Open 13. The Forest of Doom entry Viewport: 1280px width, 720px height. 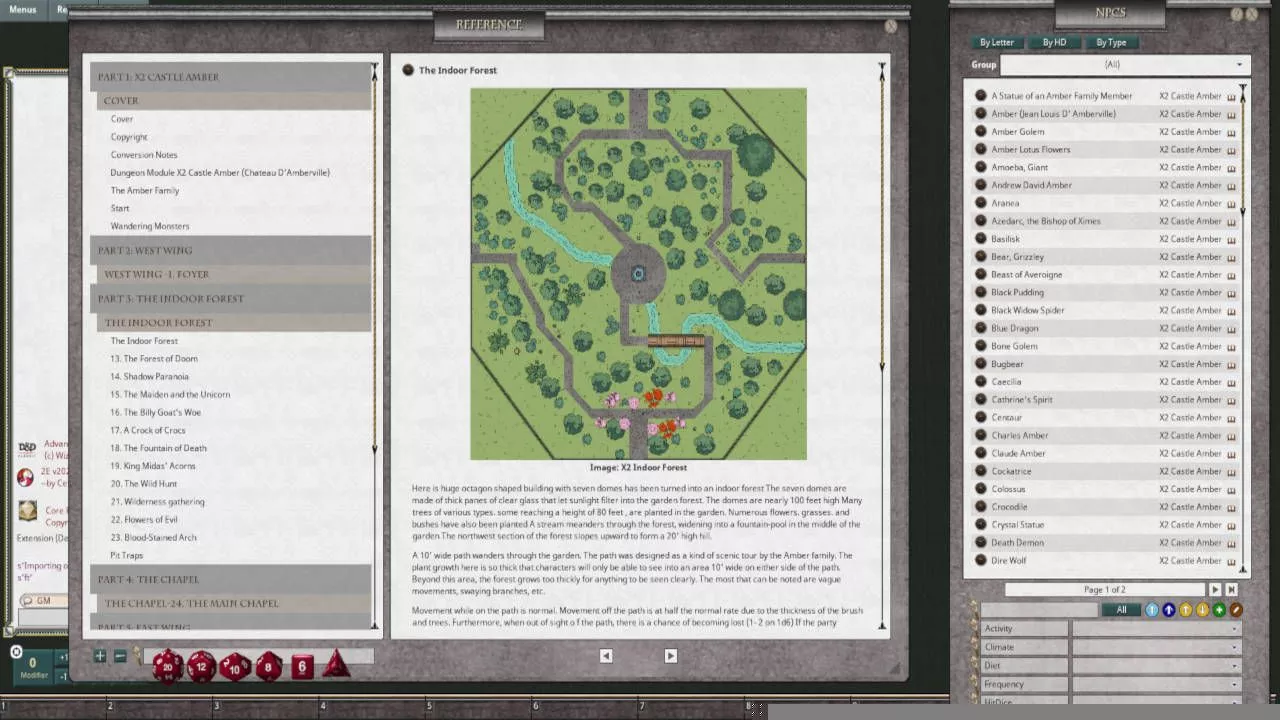[154, 359]
